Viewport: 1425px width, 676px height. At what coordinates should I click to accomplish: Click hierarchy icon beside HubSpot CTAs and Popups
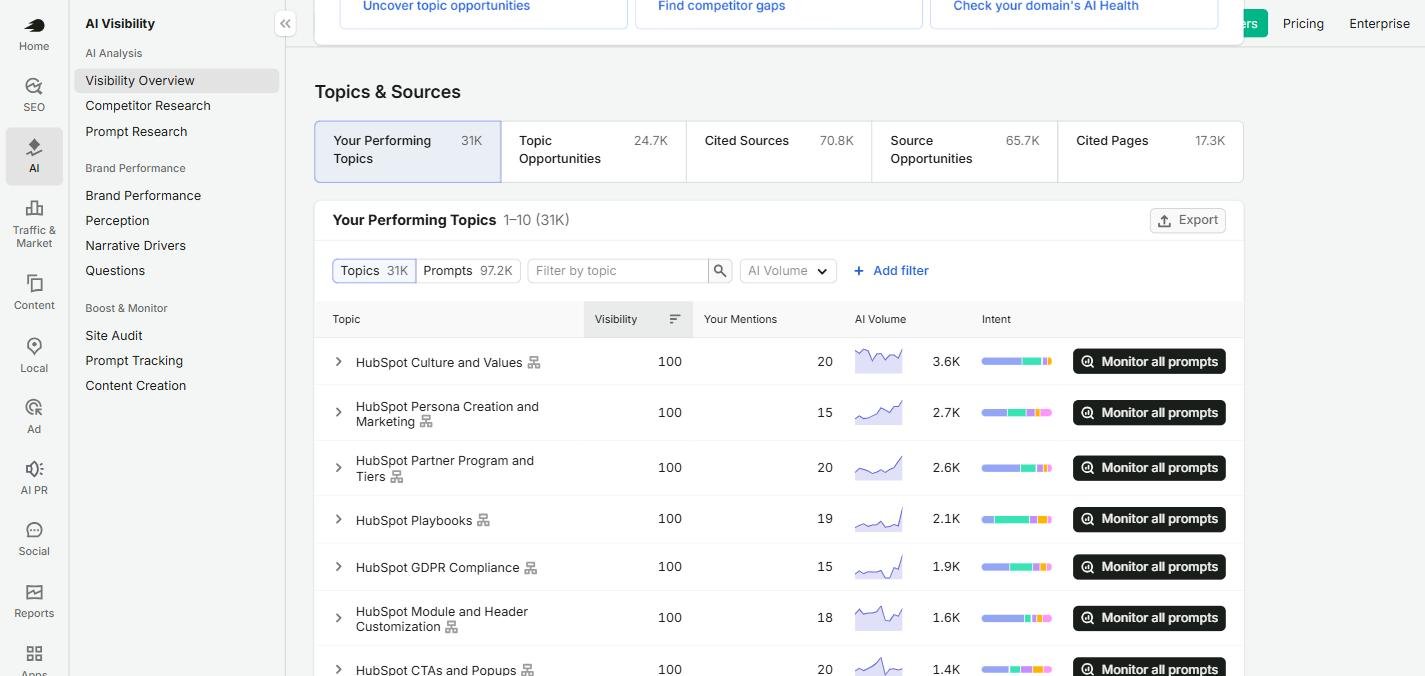528,670
